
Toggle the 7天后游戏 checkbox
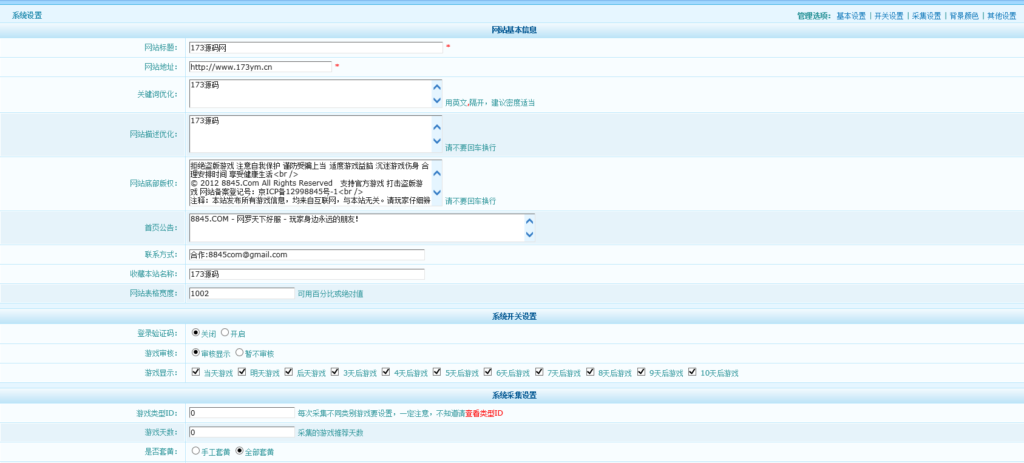coord(540,372)
